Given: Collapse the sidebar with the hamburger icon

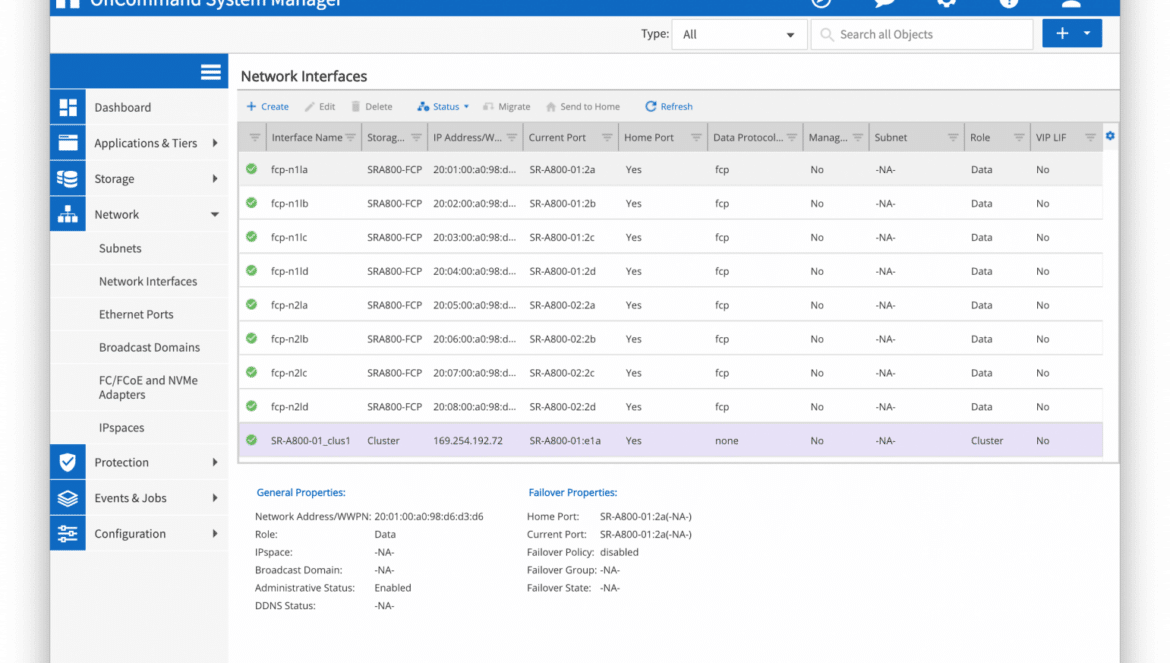Looking at the screenshot, I should pyautogui.click(x=210, y=72).
